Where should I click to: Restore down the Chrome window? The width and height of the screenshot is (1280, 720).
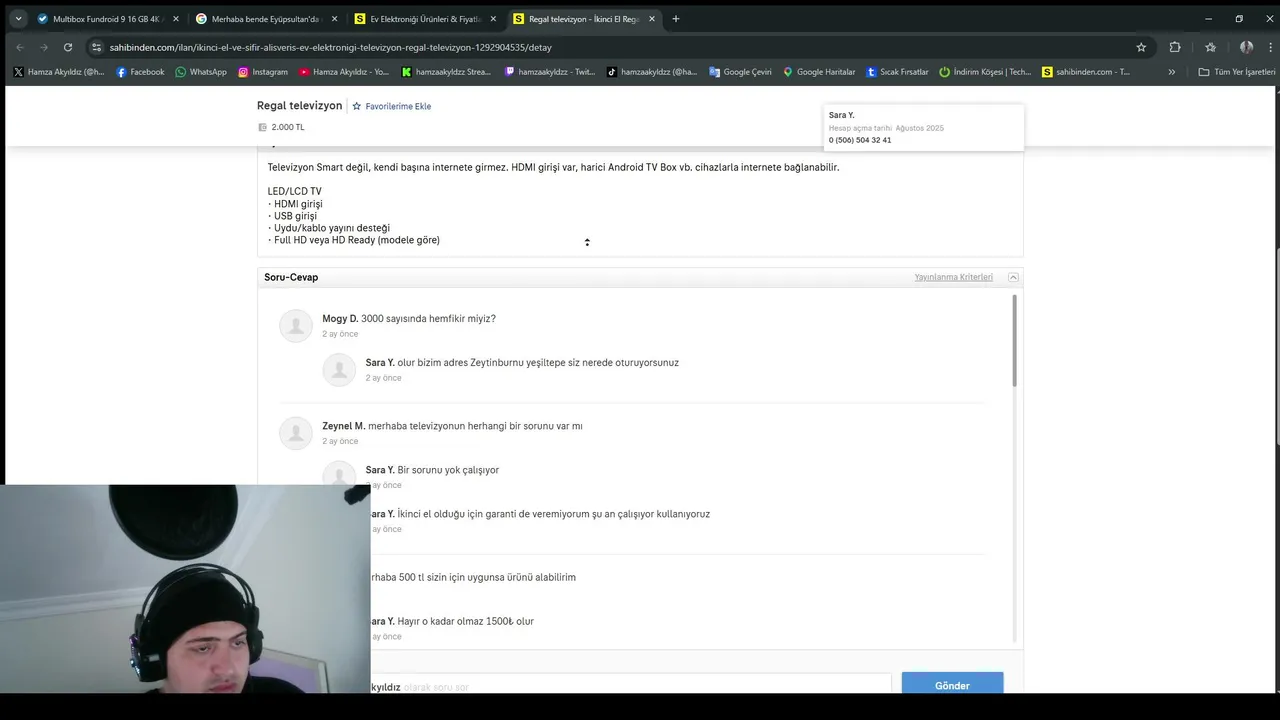1239,19
